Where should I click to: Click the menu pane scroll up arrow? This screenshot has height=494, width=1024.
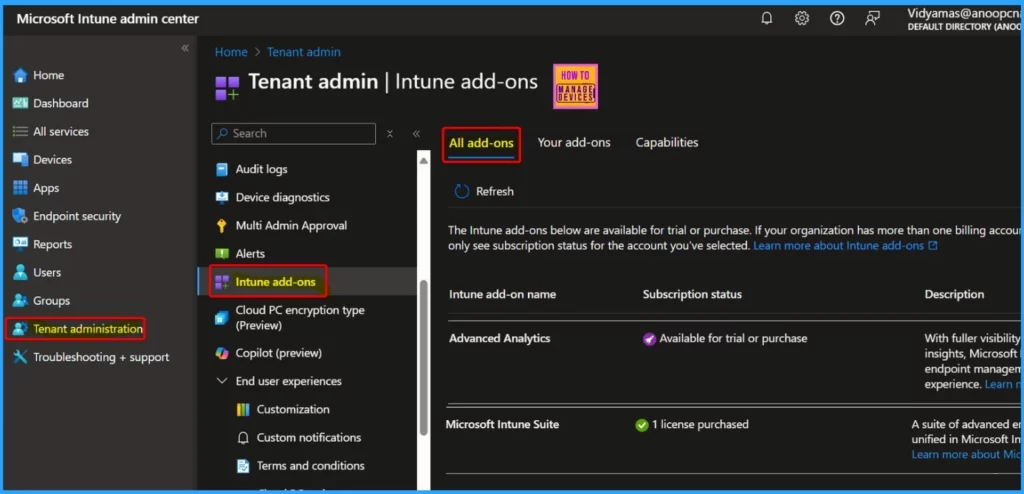pyautogui.click(x=423, y=160)
